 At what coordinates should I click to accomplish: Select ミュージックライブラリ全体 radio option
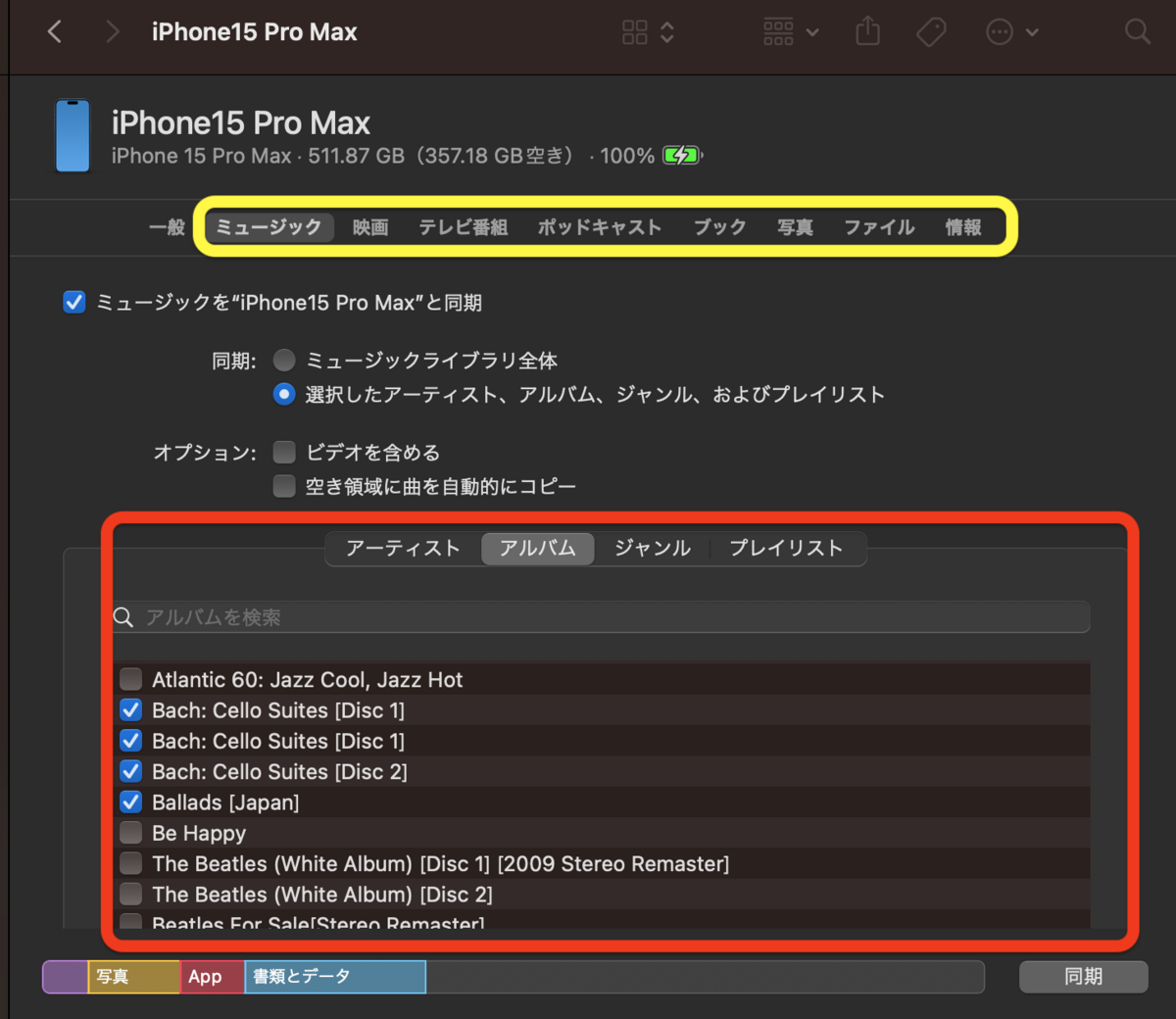284,361
